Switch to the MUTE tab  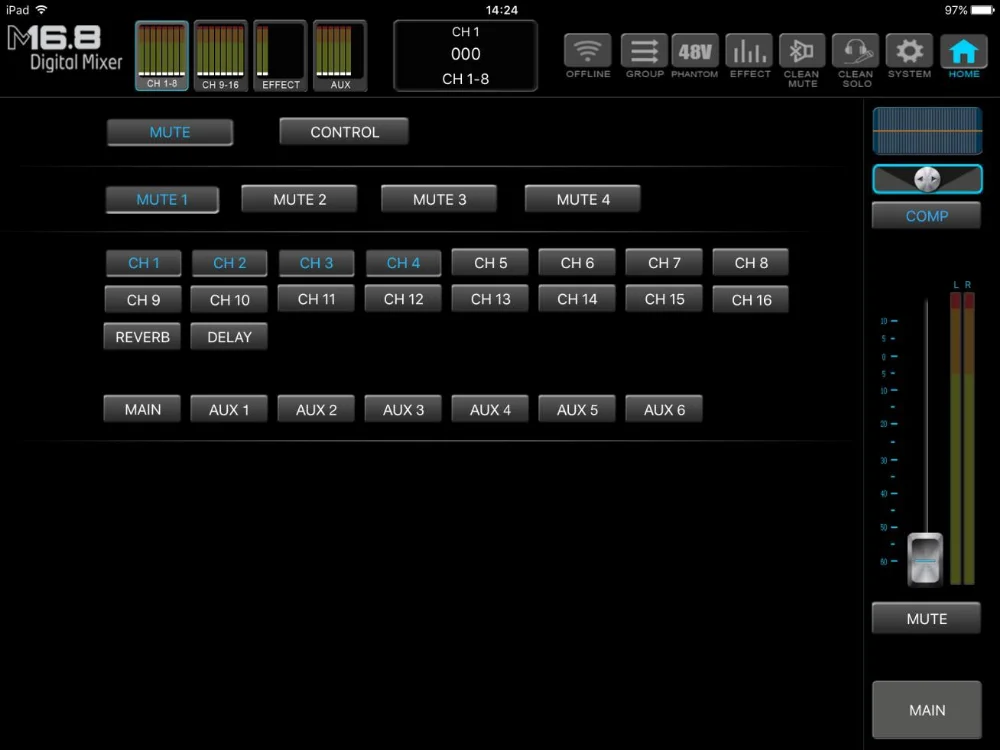170,132
